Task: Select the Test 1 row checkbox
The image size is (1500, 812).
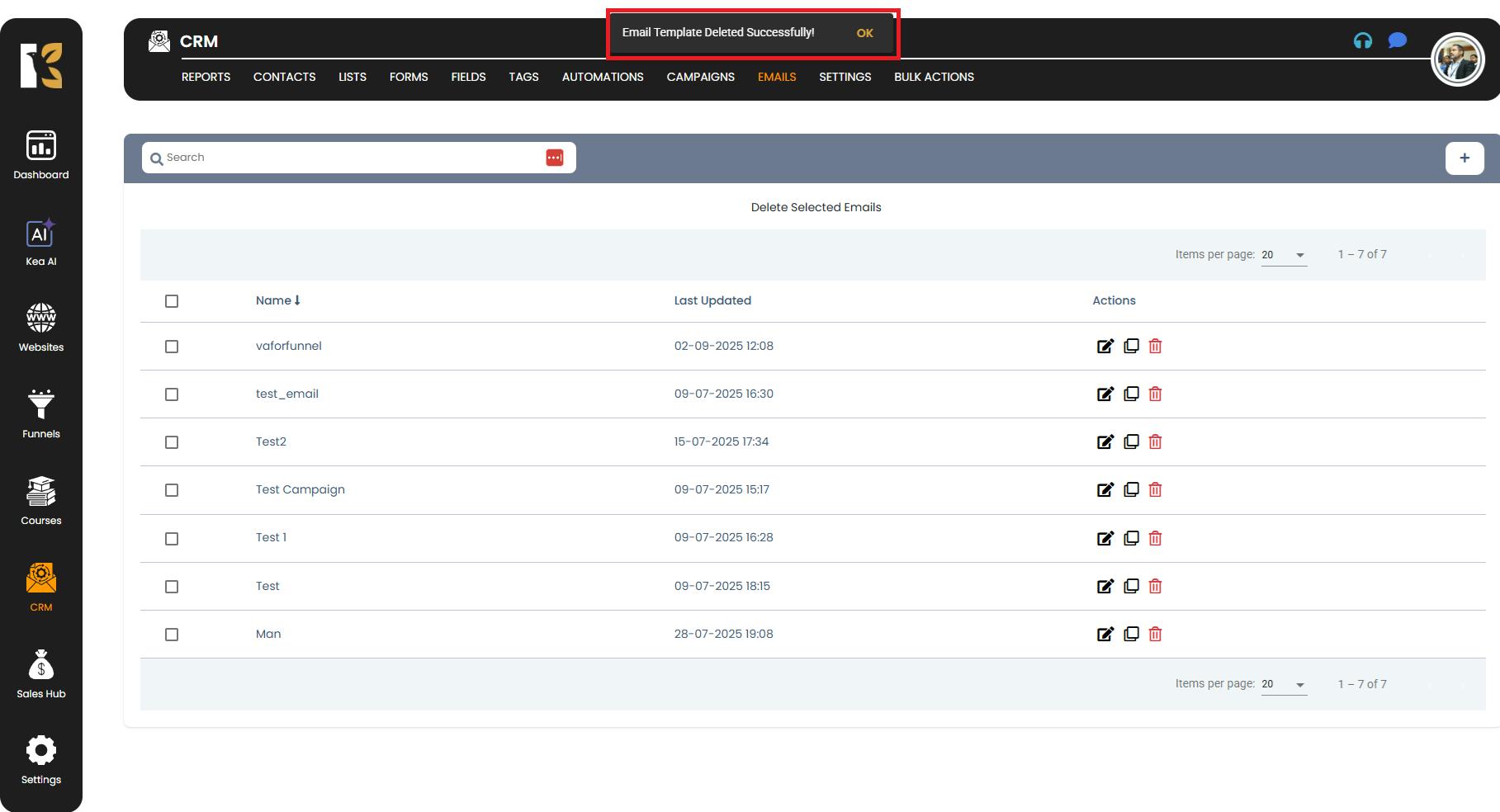Action: 172,539
